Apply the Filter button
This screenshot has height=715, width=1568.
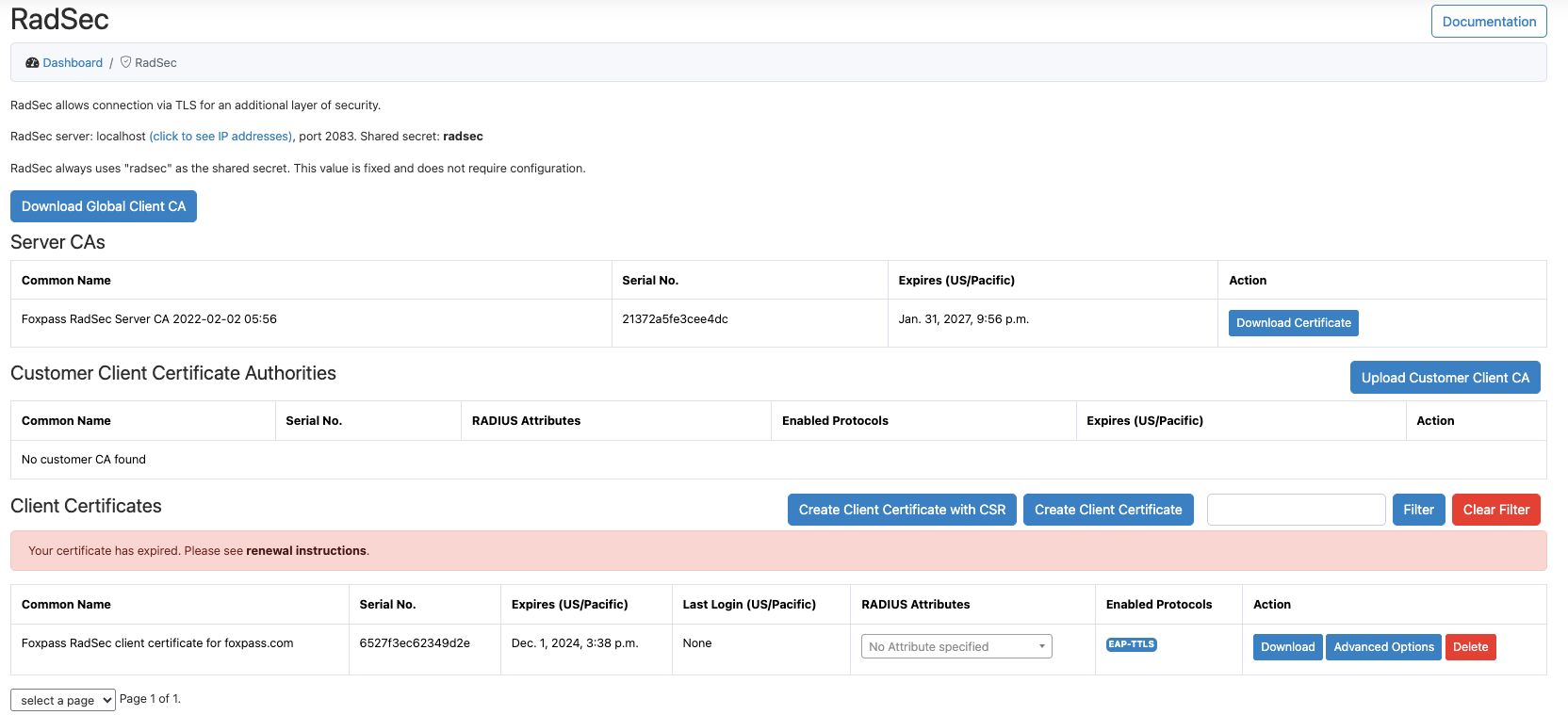pos(1418,510)
